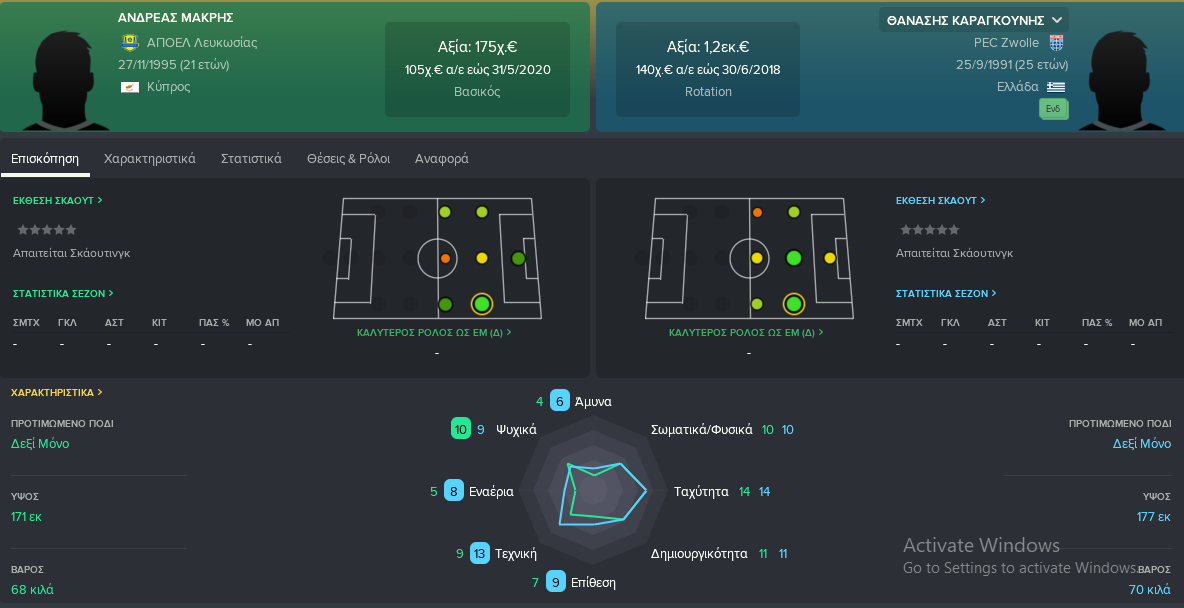Open the Αναφορά tab
1184x608 pixels.
[x=442, y=159]
